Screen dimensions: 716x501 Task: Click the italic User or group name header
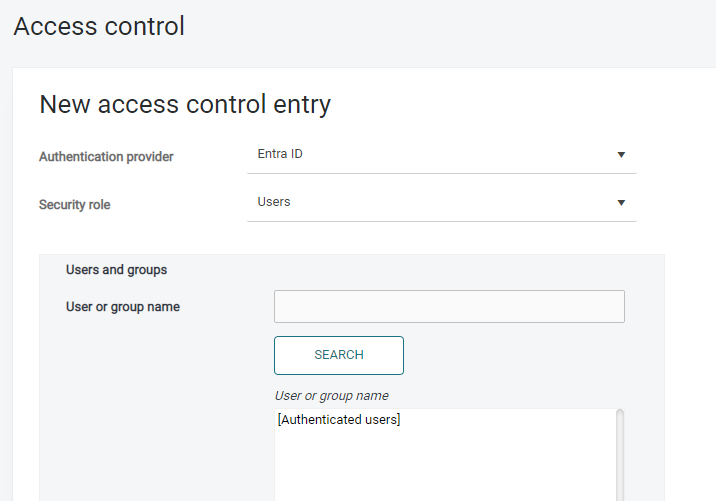332,396
